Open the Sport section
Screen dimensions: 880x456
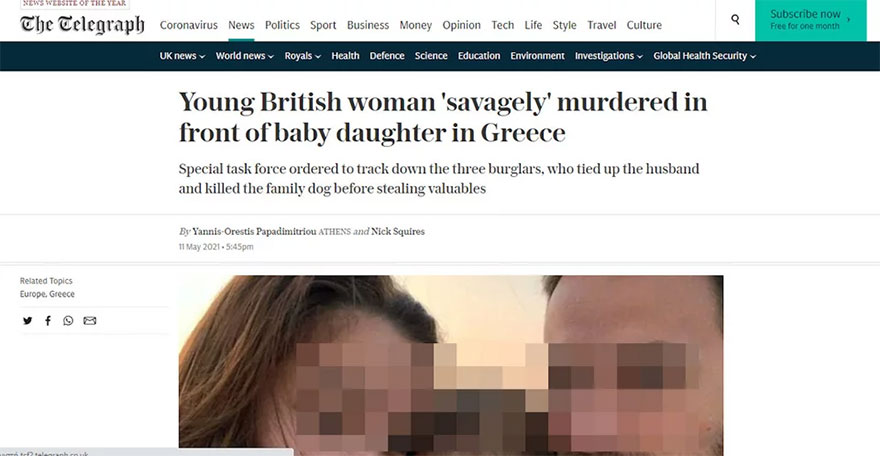point(323,25)
